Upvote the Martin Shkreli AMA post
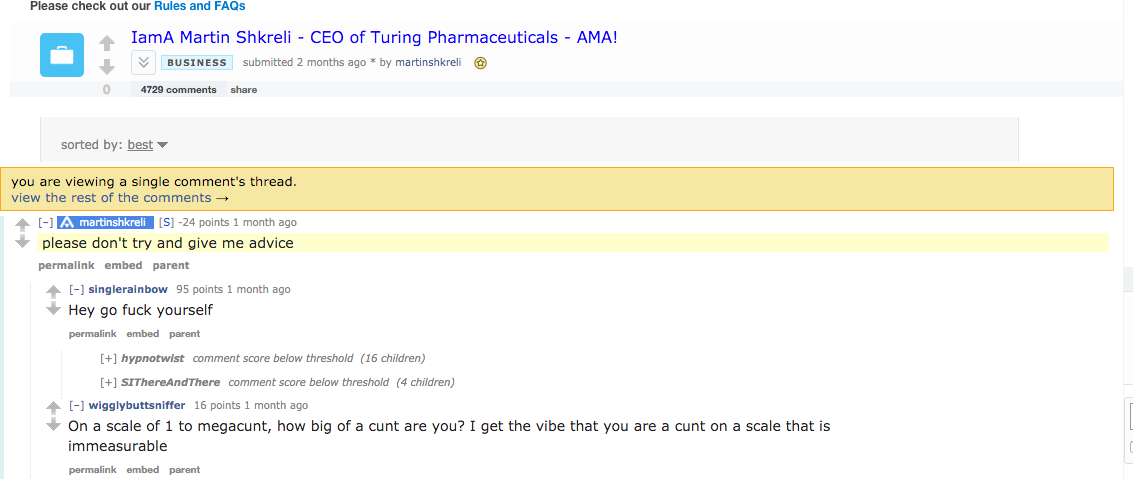 (107, 43)
